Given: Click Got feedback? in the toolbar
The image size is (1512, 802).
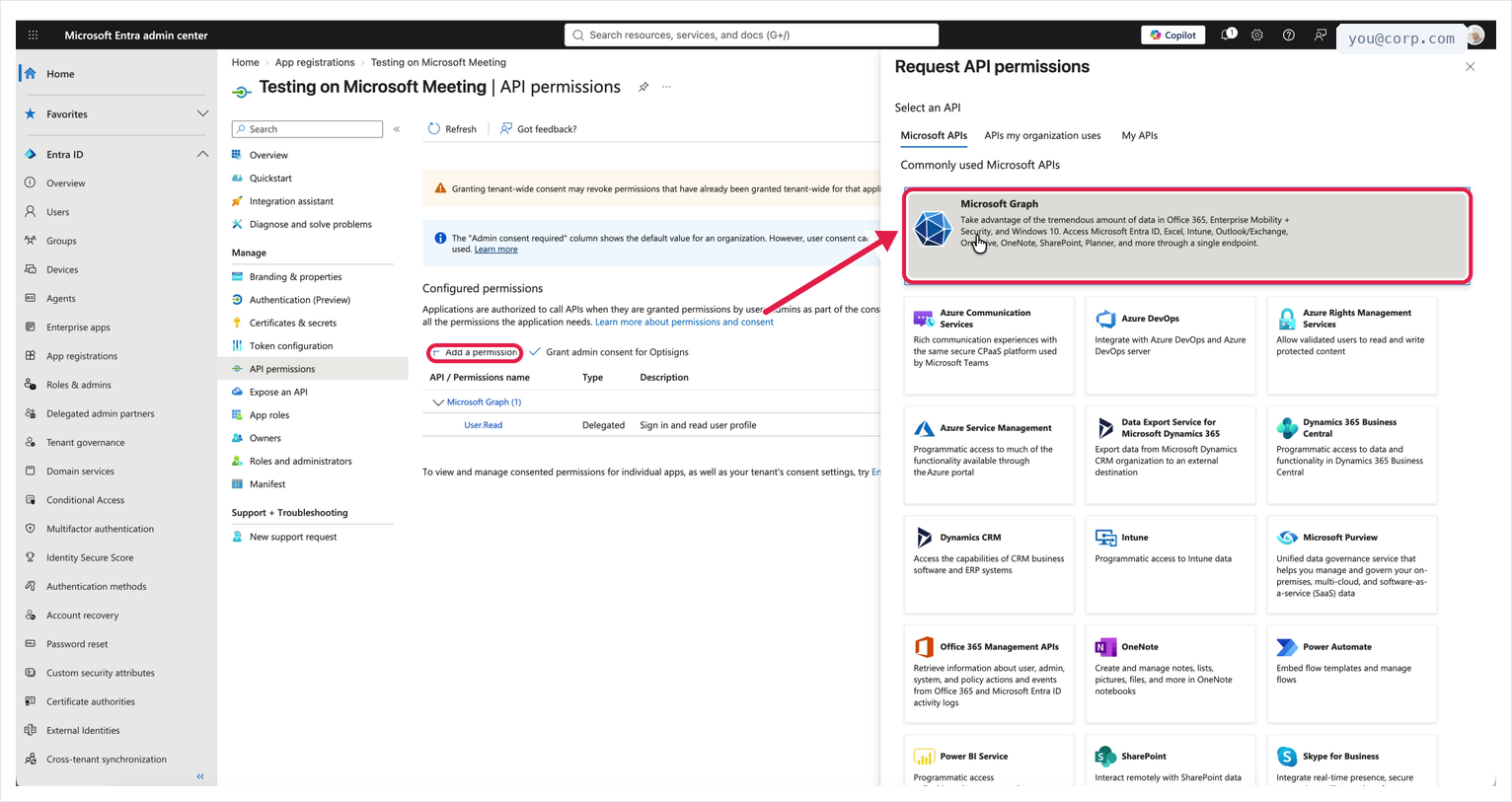Looking at the screenshot, I should (x=539, y=129).
